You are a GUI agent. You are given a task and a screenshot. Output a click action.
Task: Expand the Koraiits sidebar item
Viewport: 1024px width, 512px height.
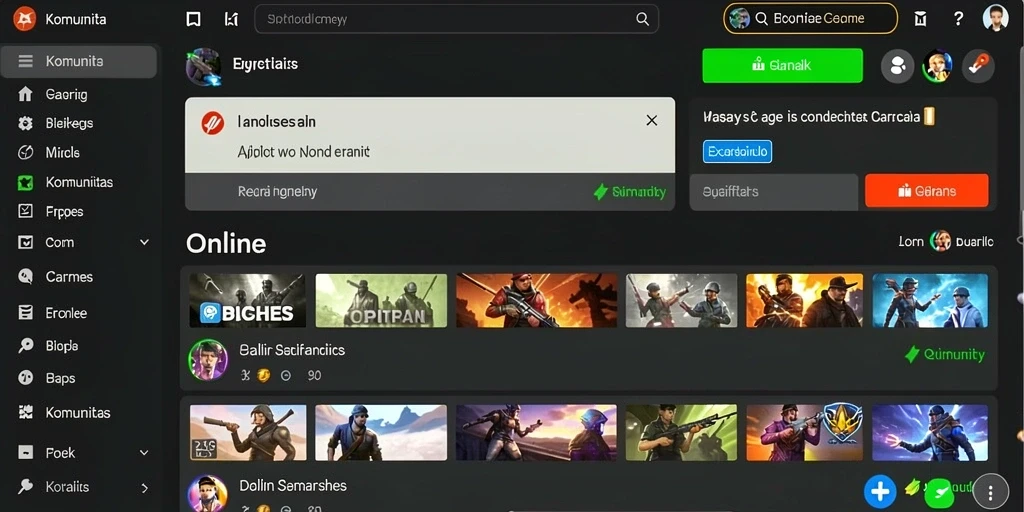tap(144, 488)
